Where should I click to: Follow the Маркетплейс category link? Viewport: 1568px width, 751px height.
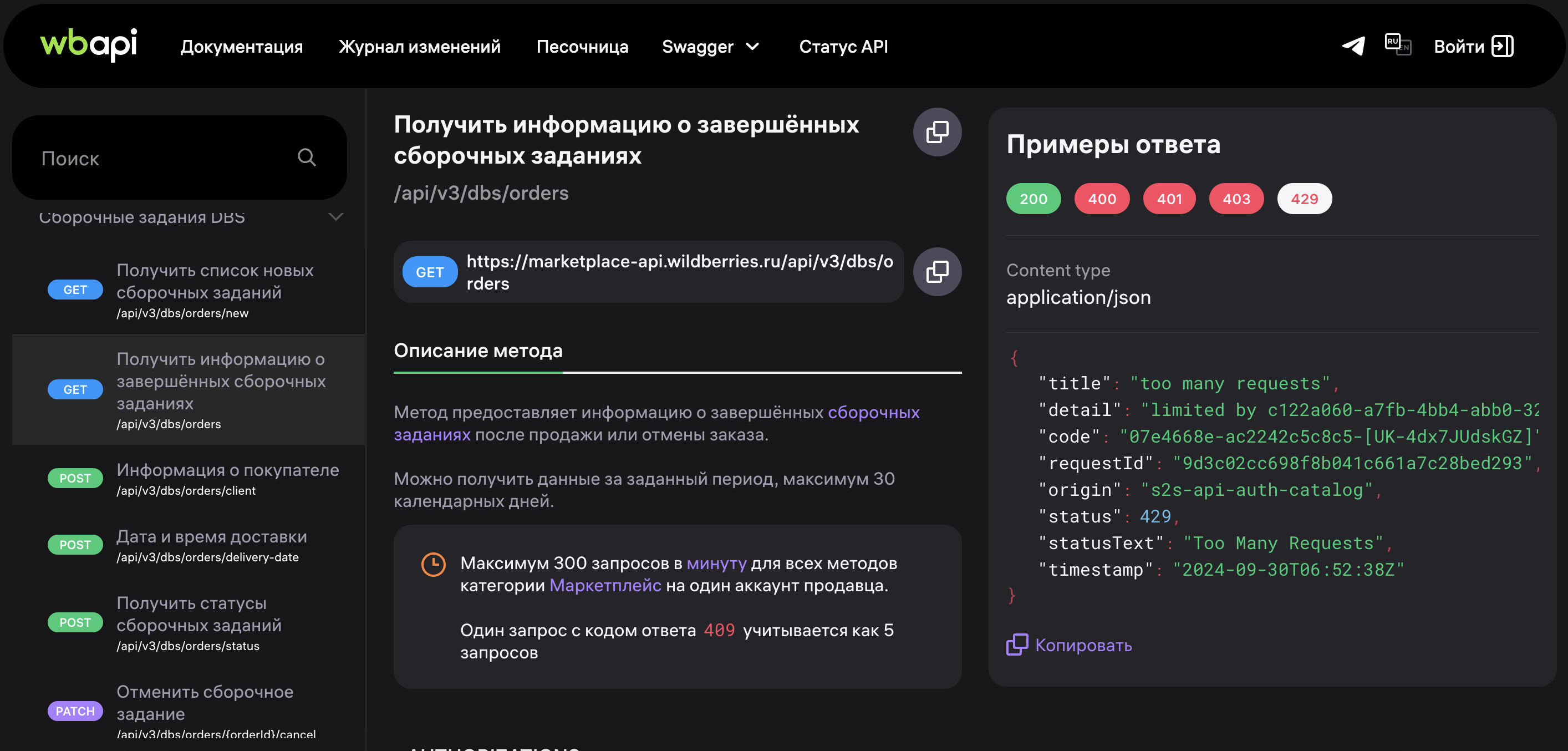[605, 586]
